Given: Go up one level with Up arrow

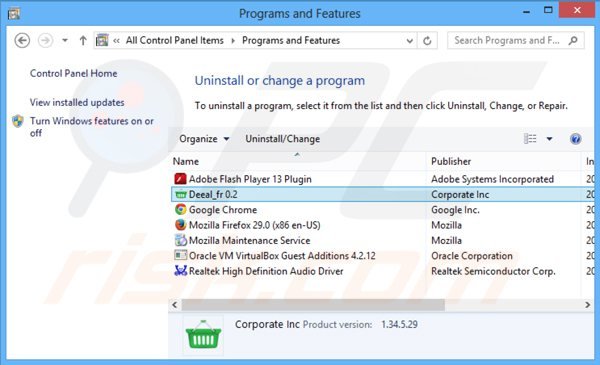Looking at the screenshot, I should (x=83, y=40).
